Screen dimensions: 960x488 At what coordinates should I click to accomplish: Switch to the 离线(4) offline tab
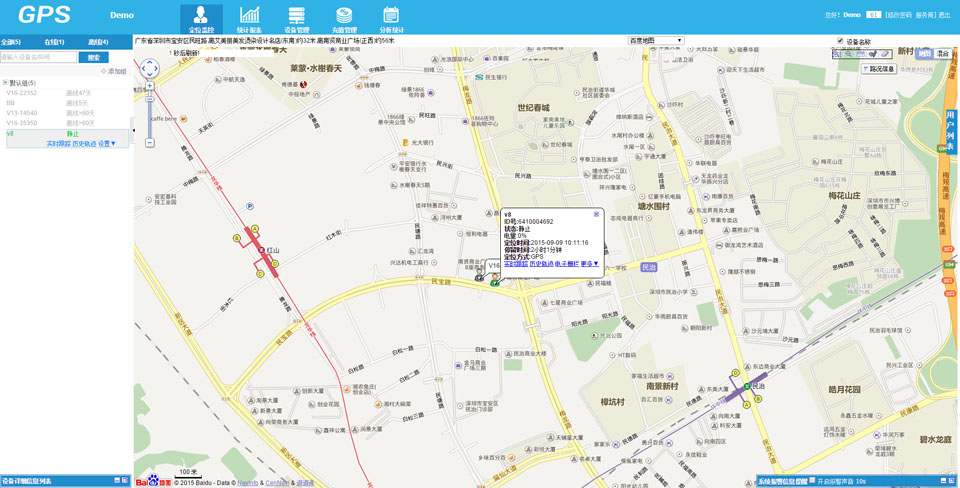coord(98,42)
